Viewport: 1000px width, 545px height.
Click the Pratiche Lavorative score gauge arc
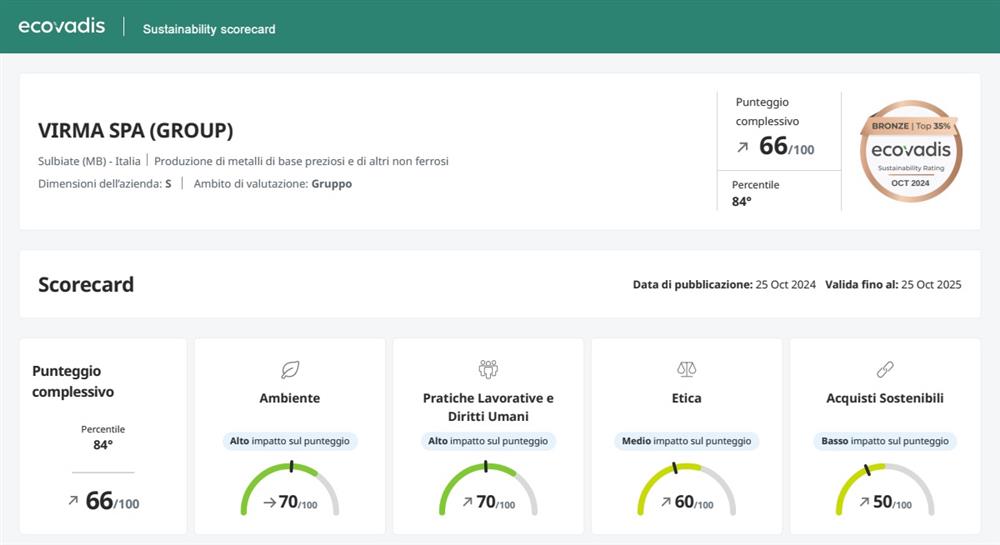pyautogui.click(x=488, y=488)
